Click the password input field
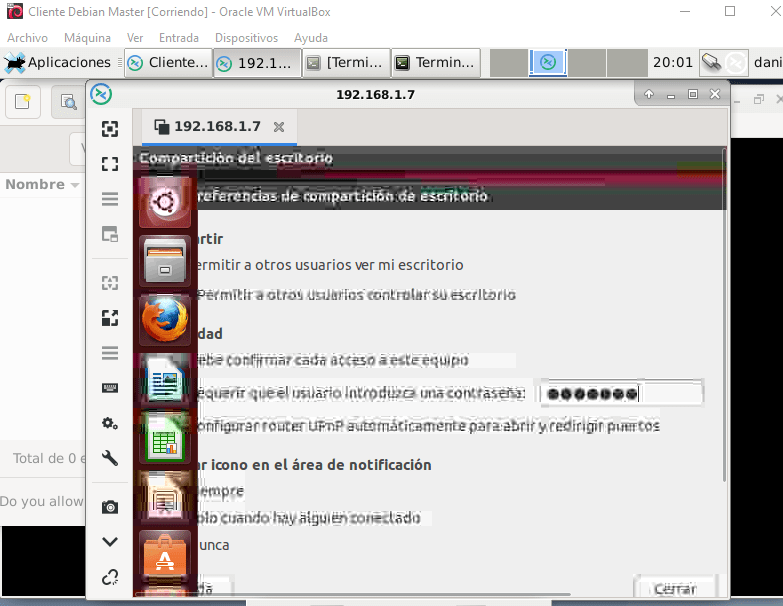The image size is (783, 606). pos(620,393)
